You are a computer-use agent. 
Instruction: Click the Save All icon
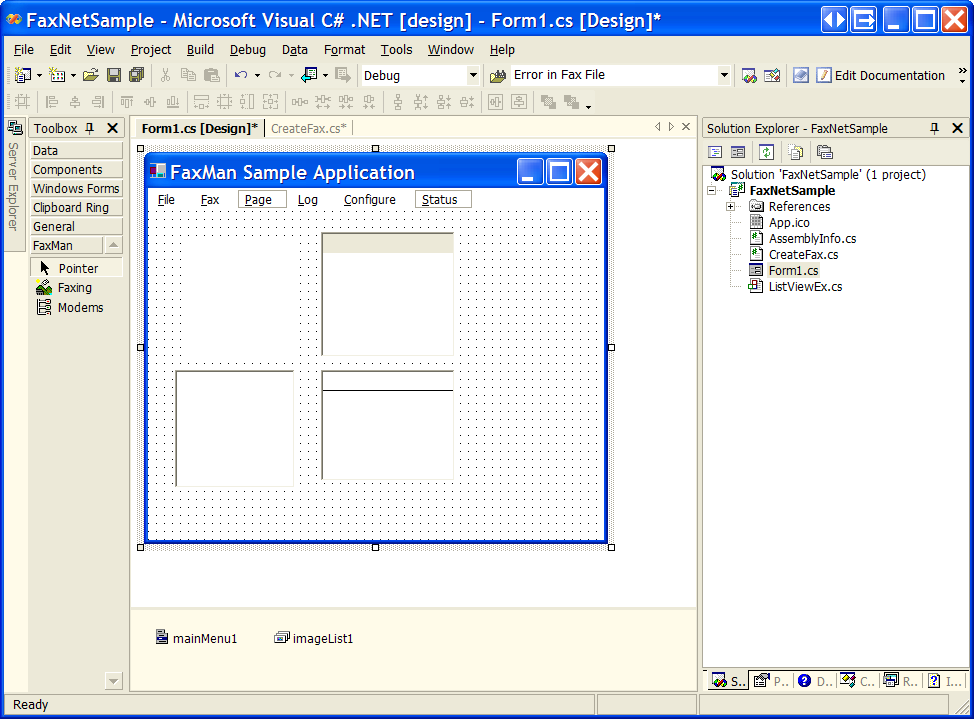point(137,75)
